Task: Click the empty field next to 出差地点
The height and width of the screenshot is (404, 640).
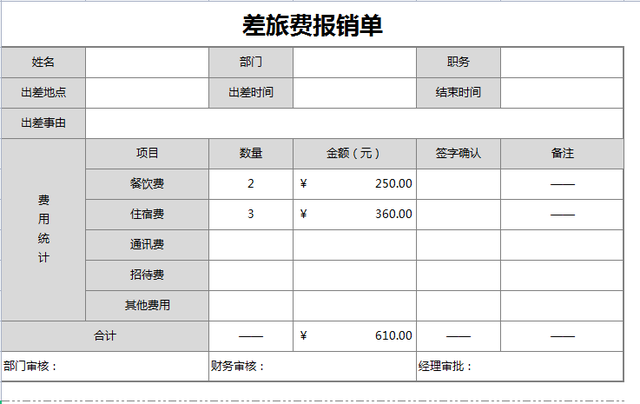Action: coord(147,93)
